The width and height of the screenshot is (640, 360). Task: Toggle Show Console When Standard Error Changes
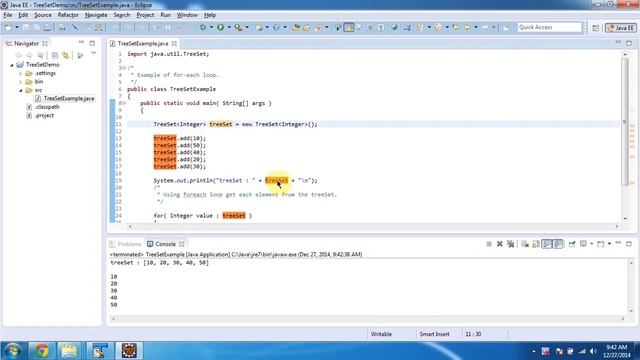(x=558, y=244)
